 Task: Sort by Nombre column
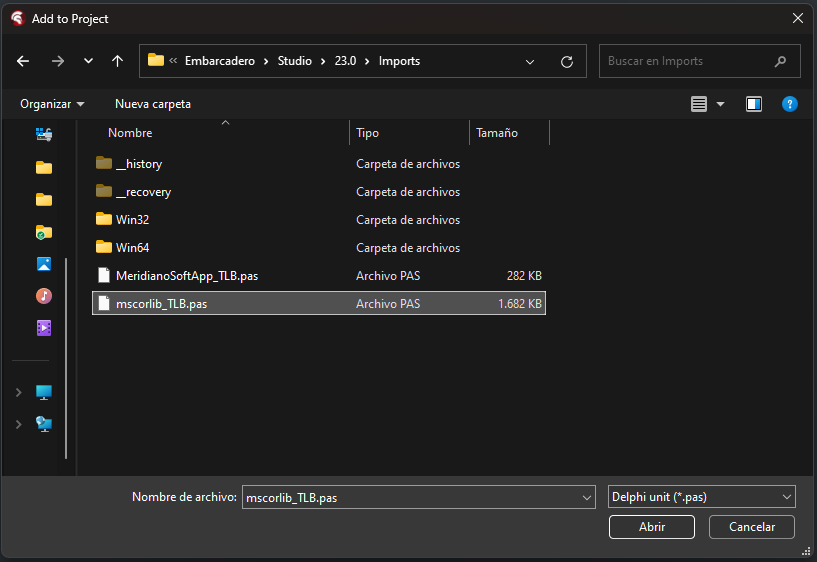pos(130,133)
